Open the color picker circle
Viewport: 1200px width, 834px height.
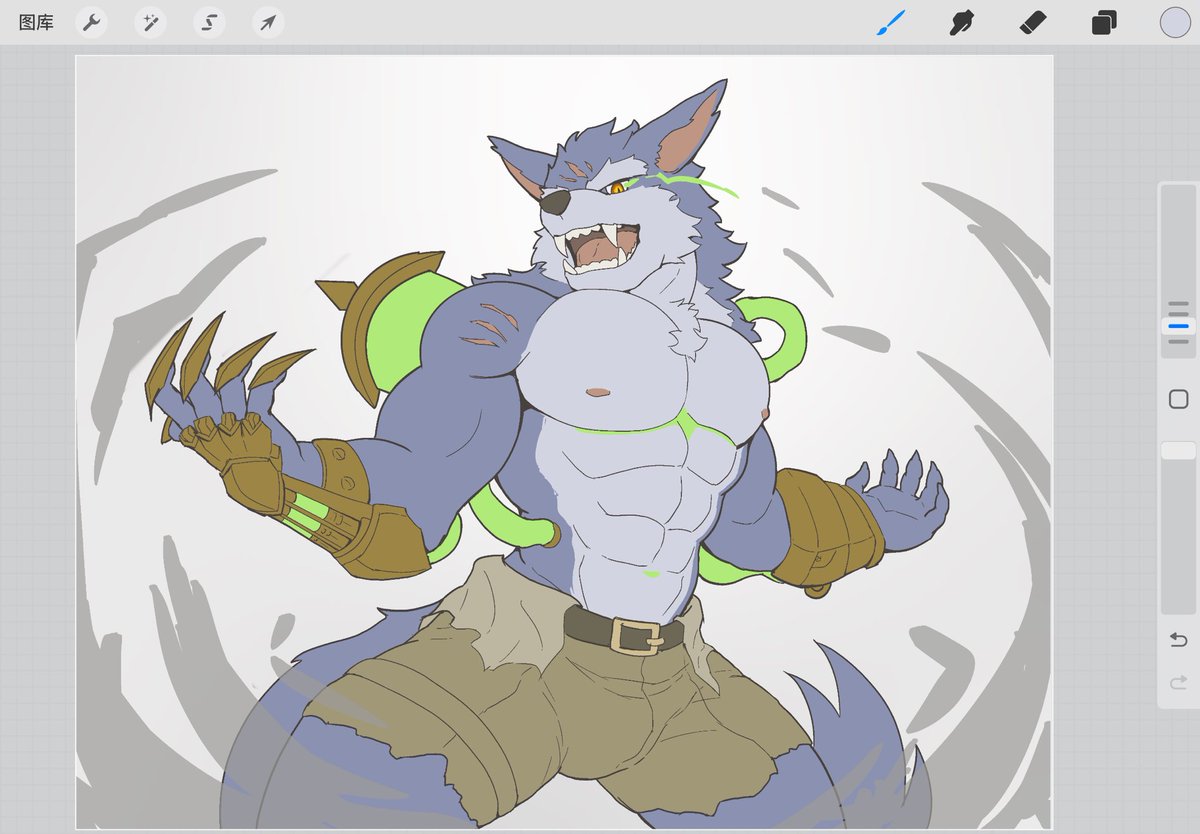[x=1175, y=22]
